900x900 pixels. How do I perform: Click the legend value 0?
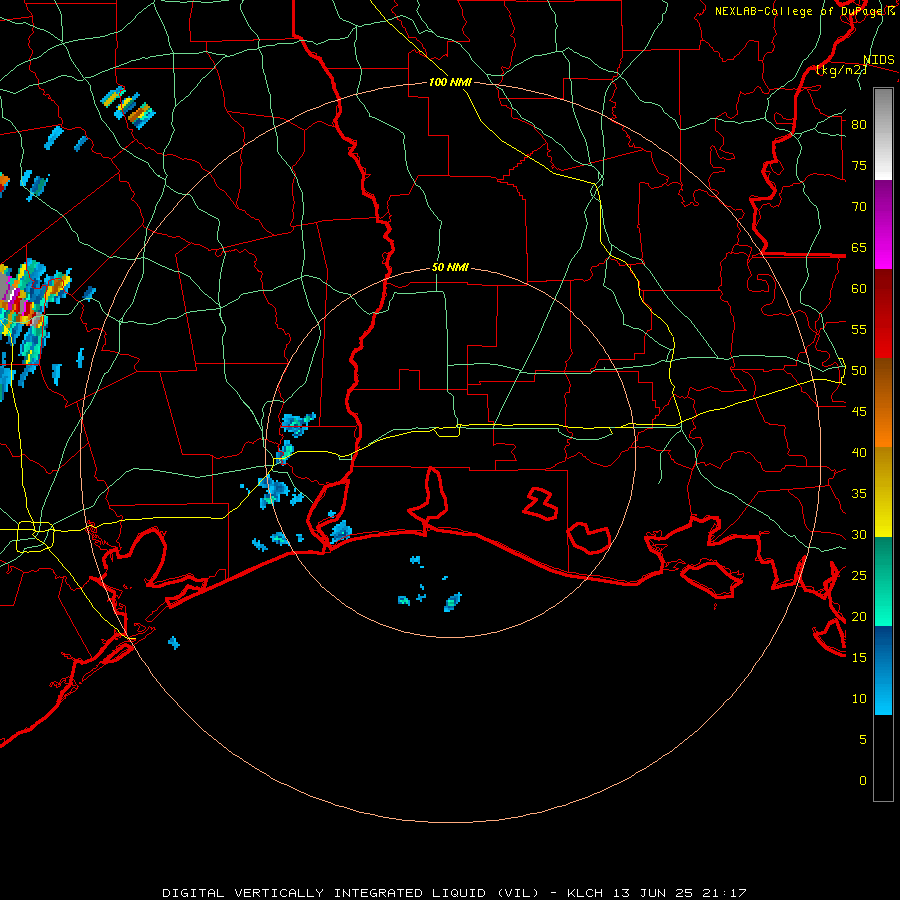tap(863, 781)
